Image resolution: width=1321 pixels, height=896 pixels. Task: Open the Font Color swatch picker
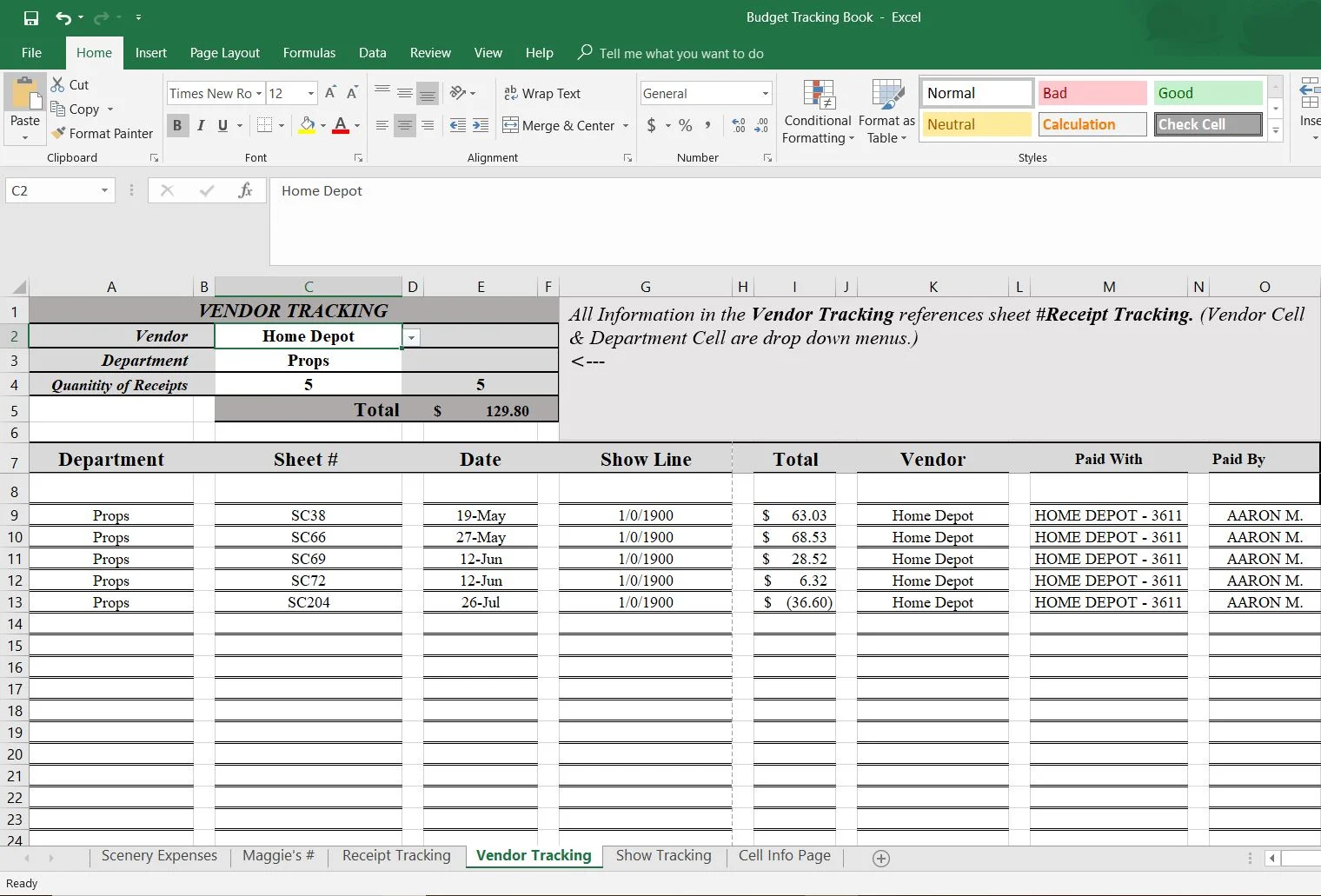(356, 125)
